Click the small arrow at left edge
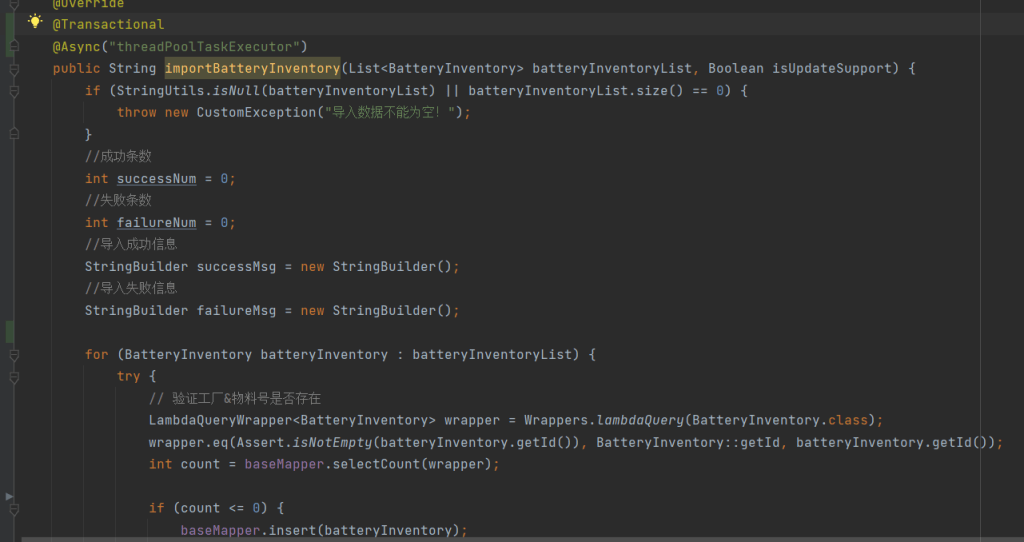This screenshot has height=542, width=1024. point(10,496)
